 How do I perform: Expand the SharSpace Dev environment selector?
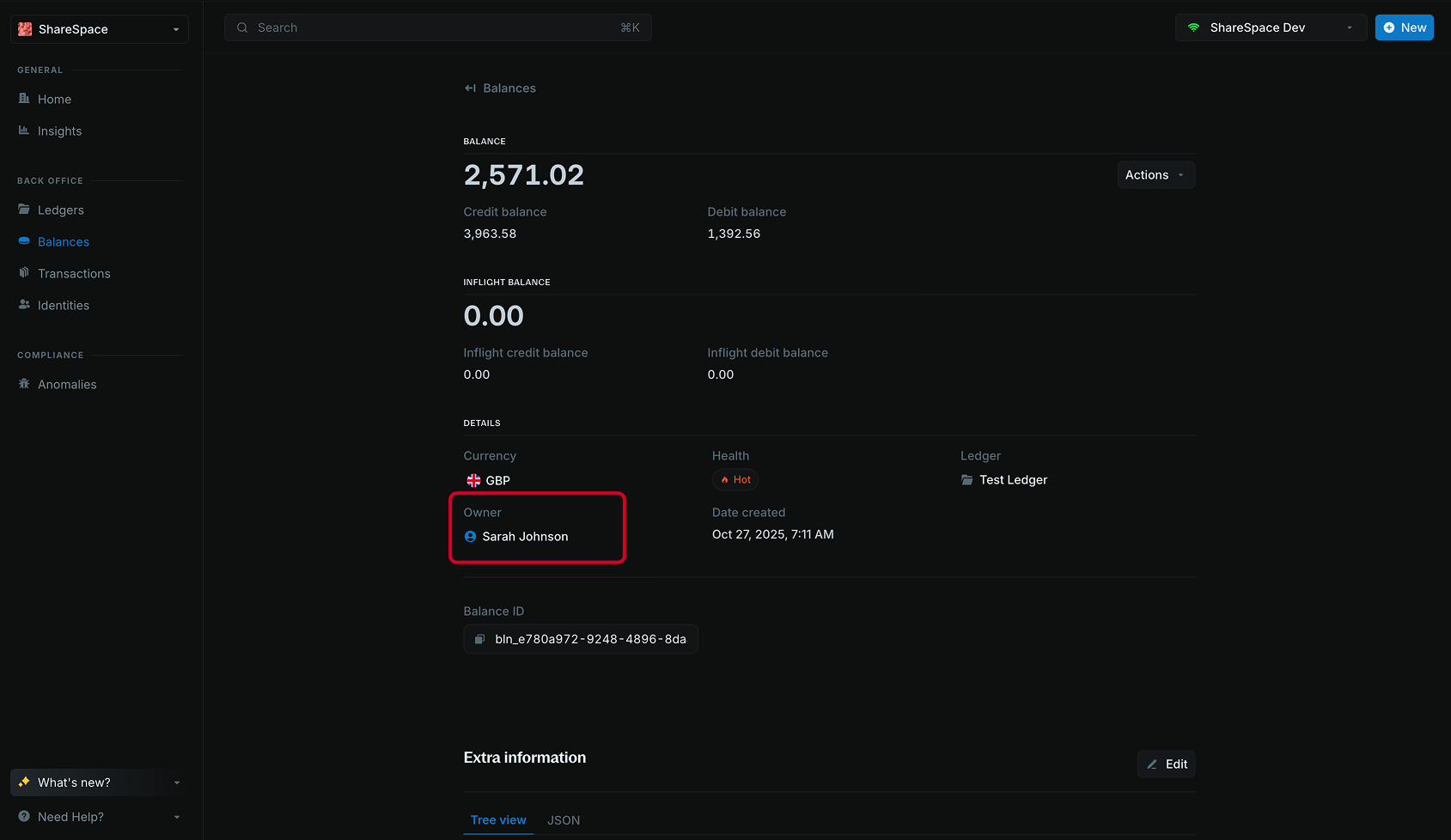1271,27
